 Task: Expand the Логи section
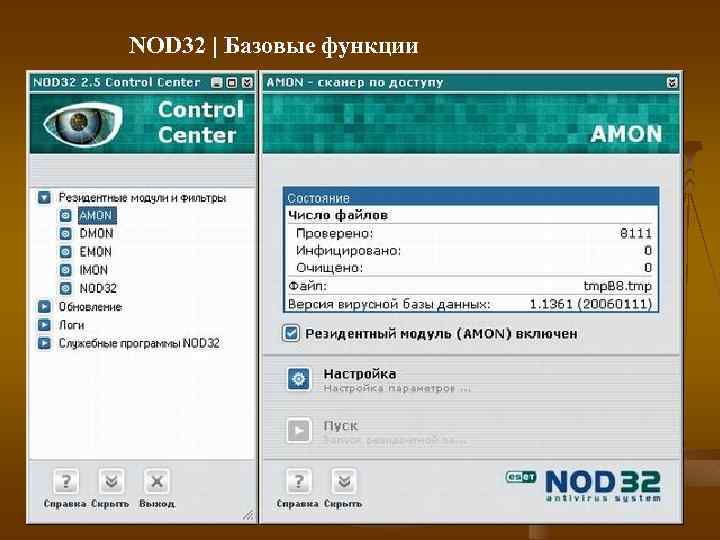coord(44,325)
